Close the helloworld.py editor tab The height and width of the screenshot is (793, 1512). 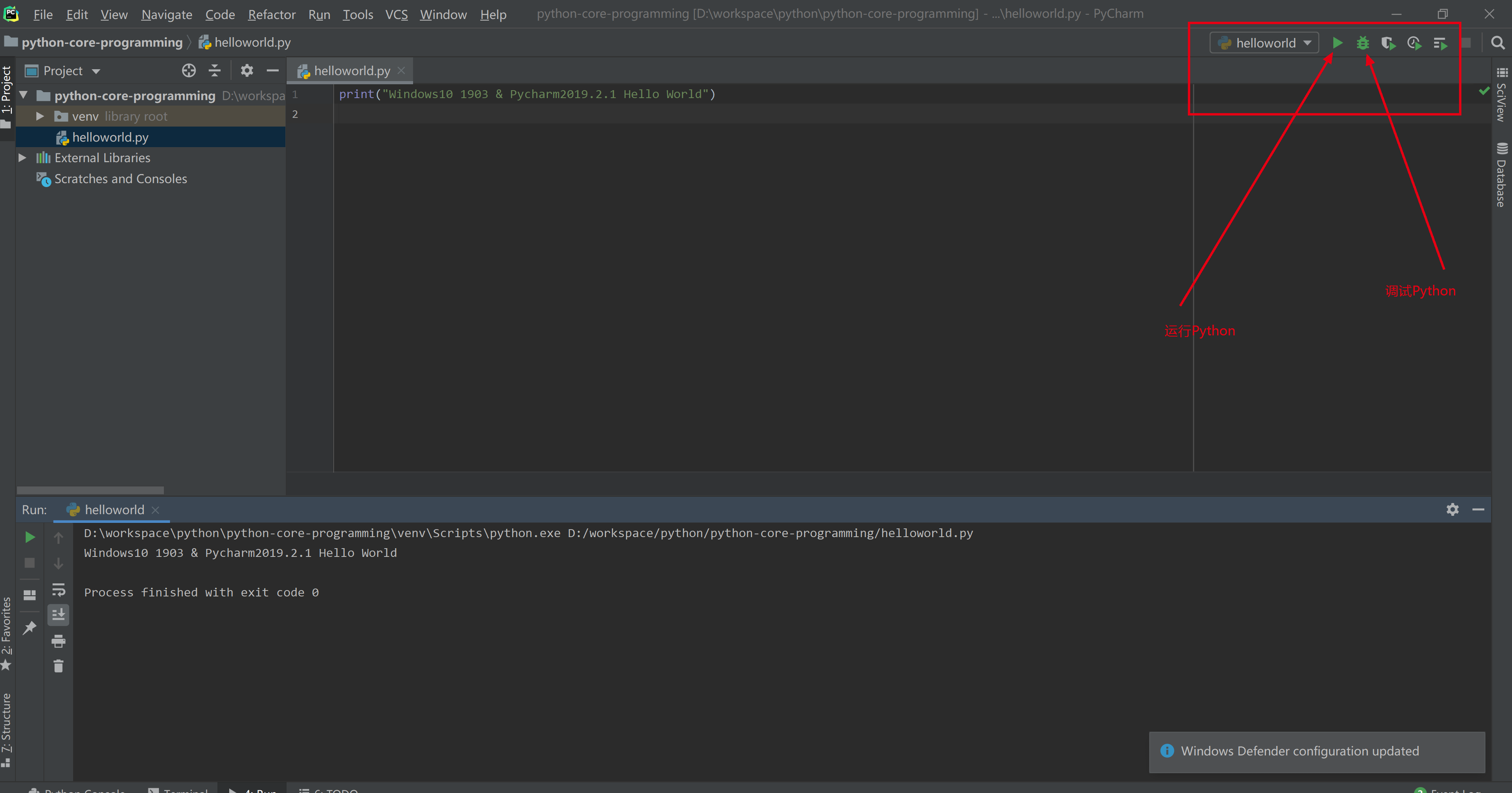click(402, 70)
